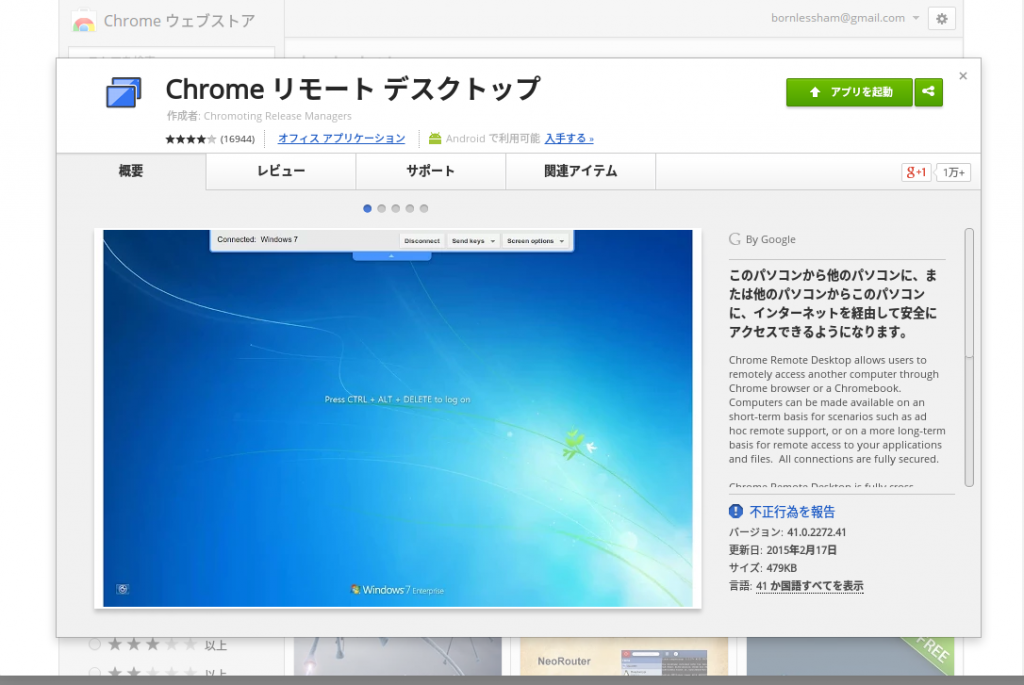Screen dimensions: 1024x685
Task: Click the green share icon button
Action: tap(928, 92)
